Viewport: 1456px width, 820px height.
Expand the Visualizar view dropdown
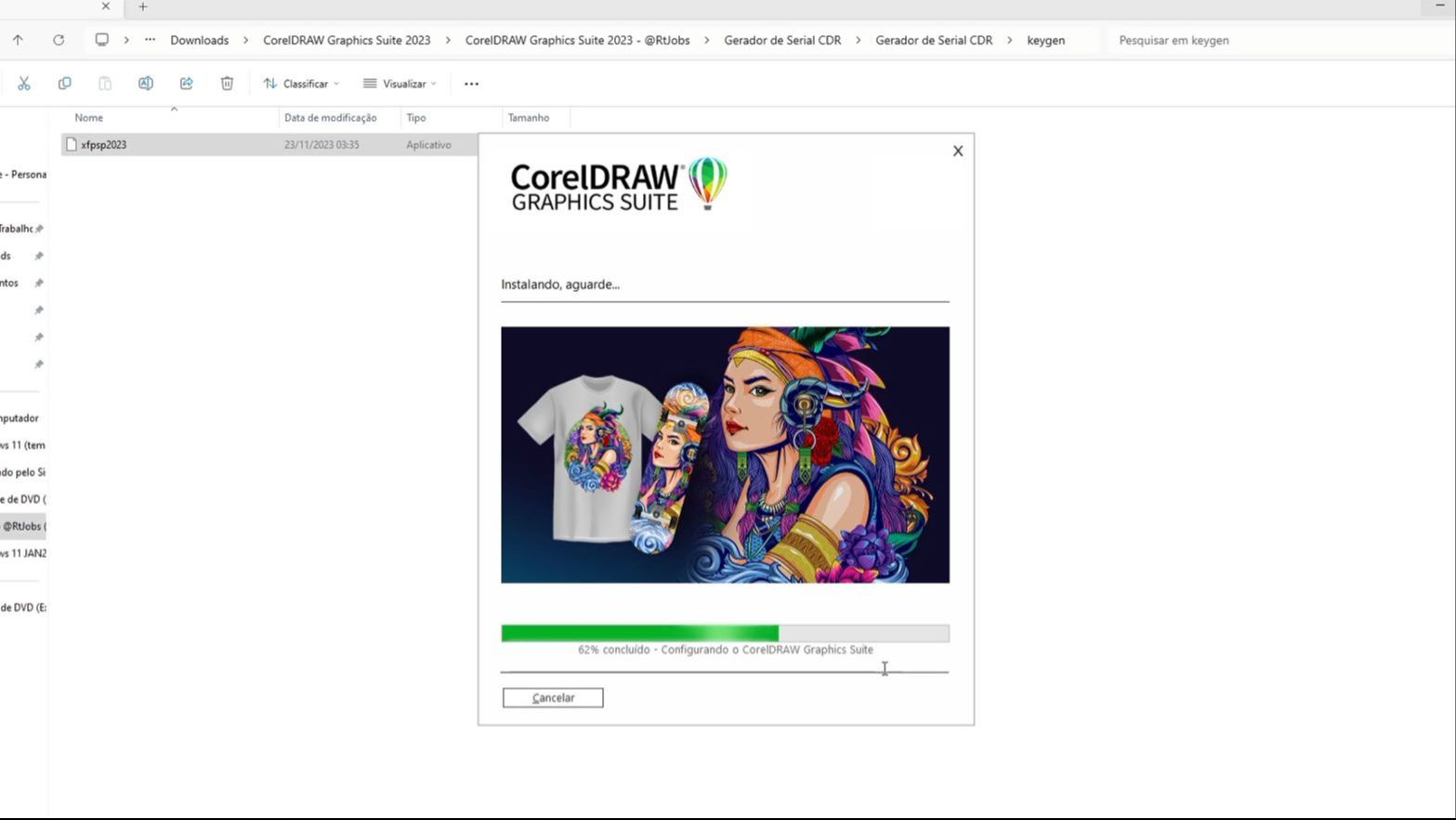[x=400, y=84]
